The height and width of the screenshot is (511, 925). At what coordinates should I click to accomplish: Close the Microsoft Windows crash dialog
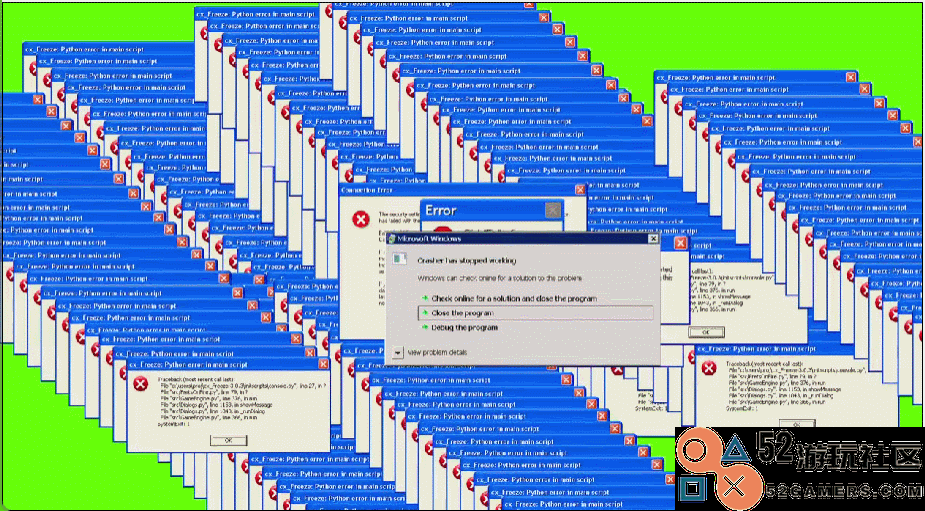[652, 239]
